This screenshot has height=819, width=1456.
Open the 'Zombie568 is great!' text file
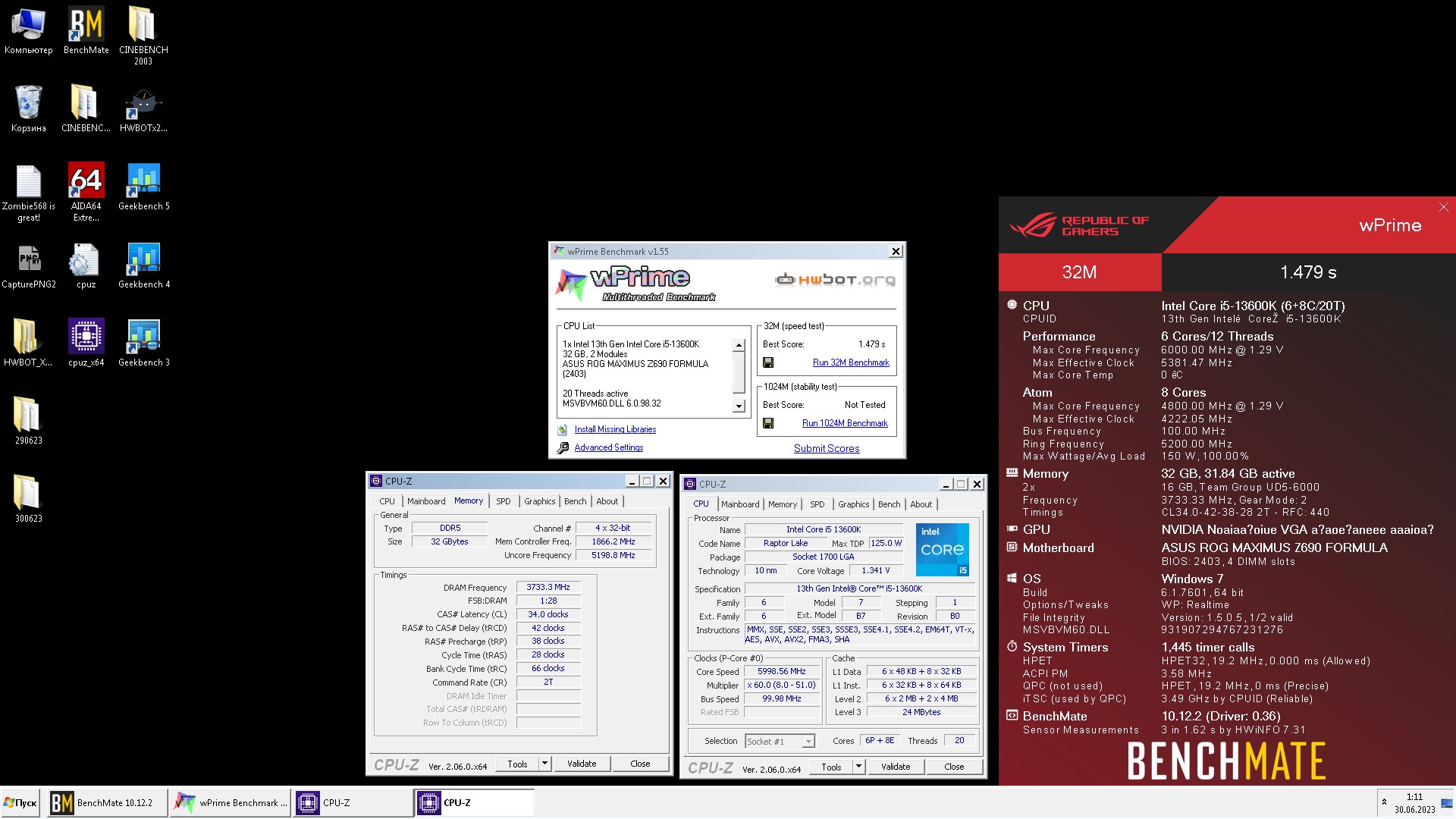29,192
